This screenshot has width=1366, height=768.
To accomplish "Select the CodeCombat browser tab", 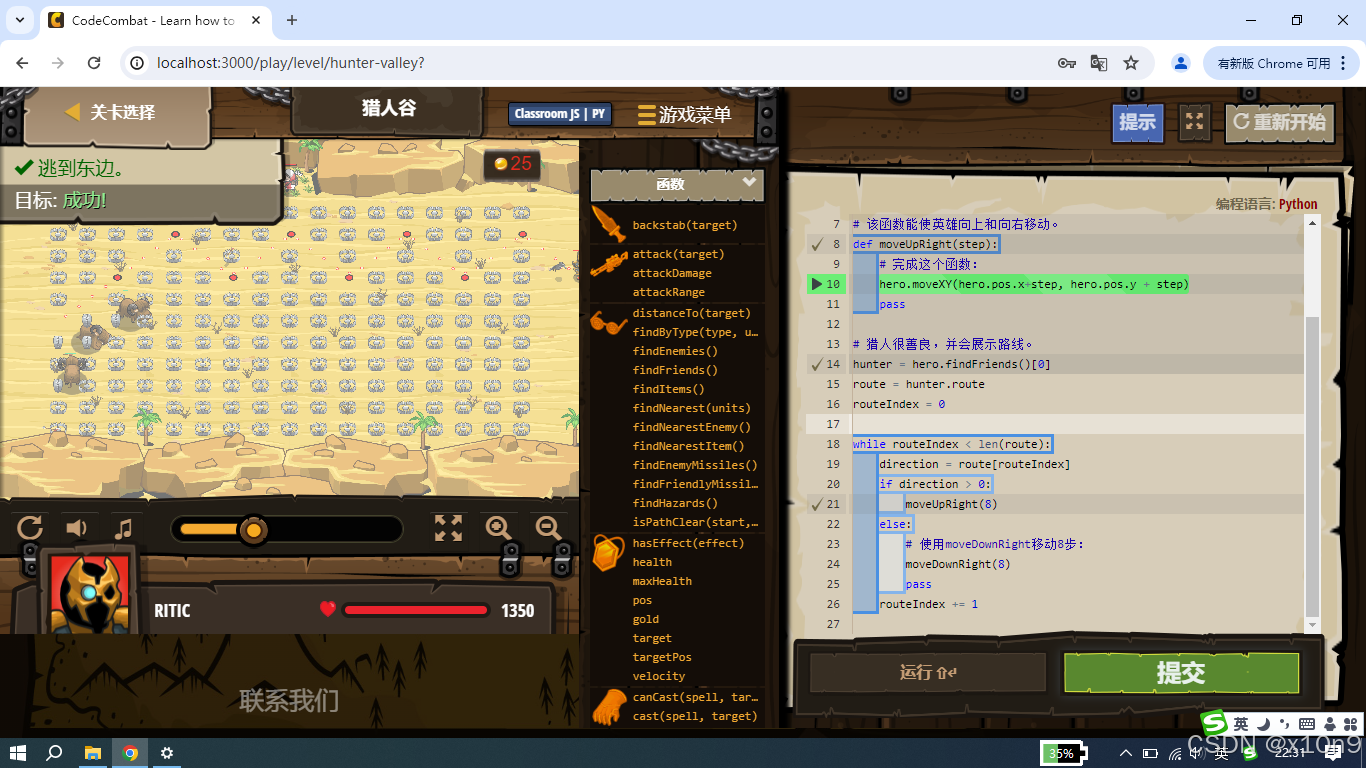I will coord(153,20).
